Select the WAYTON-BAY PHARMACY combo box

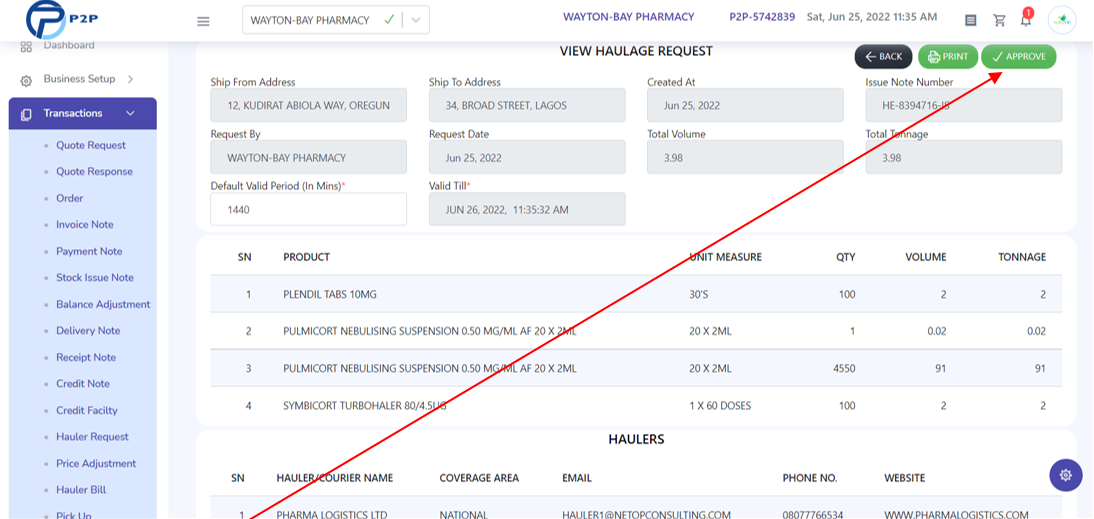click(336, 20)
